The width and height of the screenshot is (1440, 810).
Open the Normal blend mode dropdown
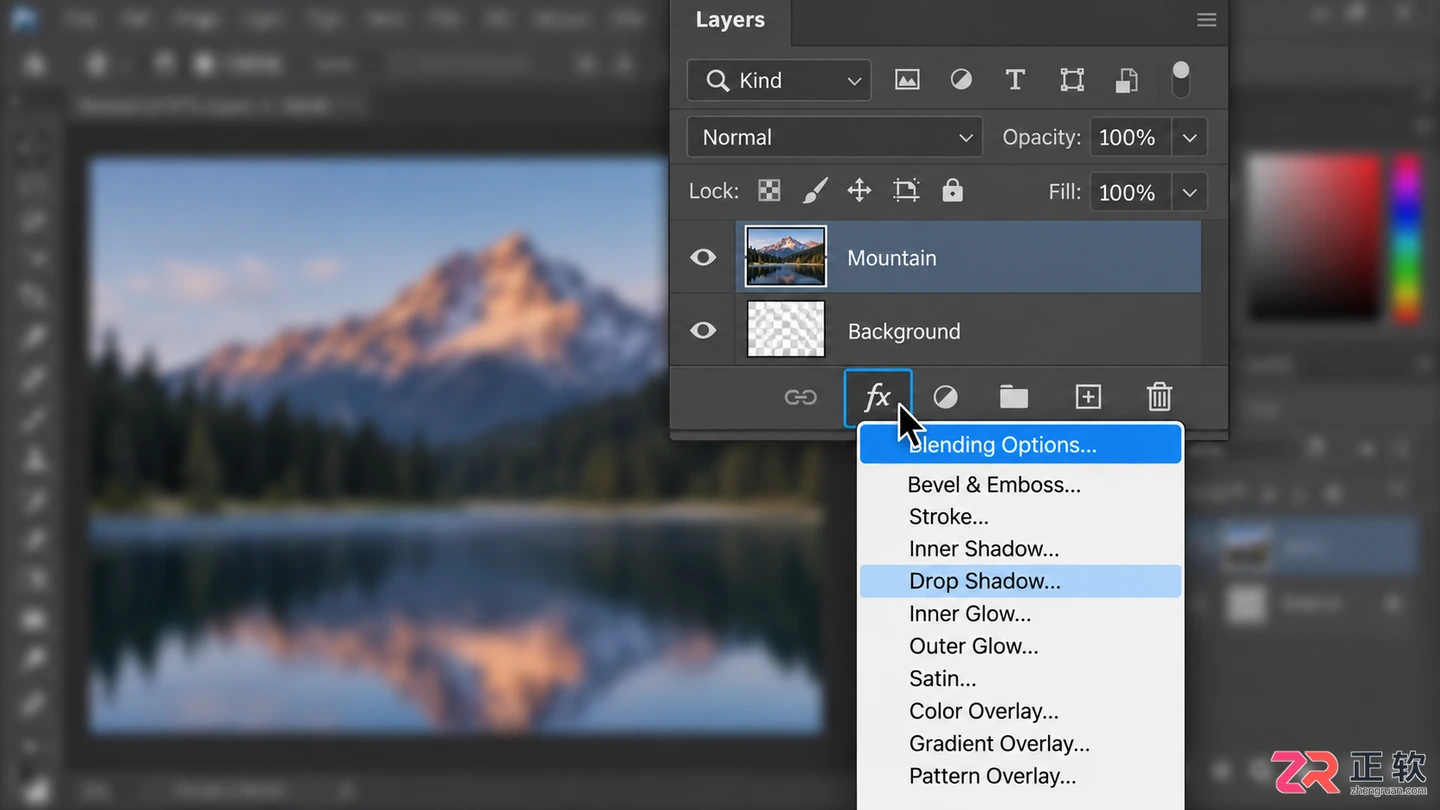(x=835, y=137)
